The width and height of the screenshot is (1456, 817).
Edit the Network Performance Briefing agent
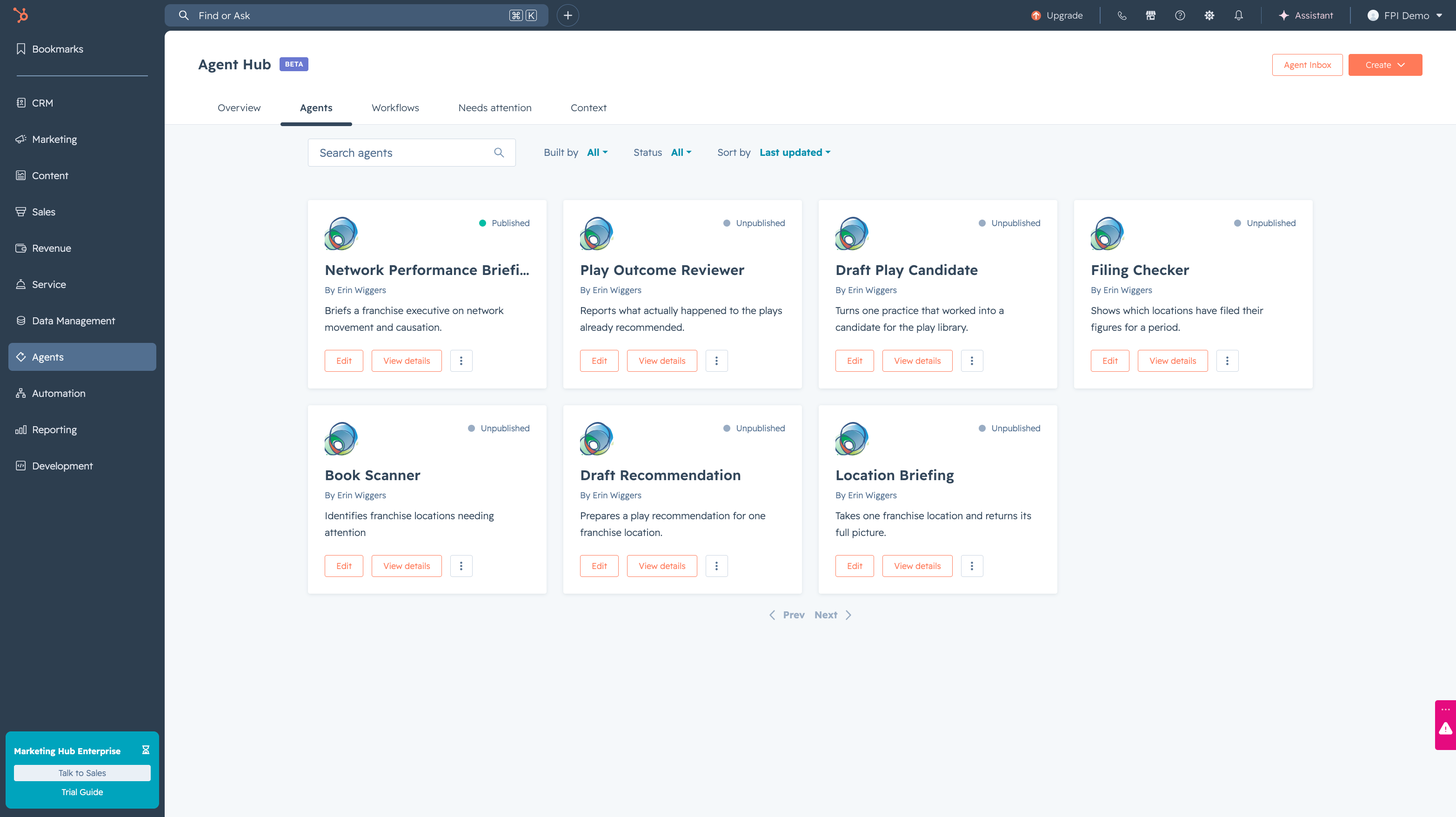(x=344, y=361)
